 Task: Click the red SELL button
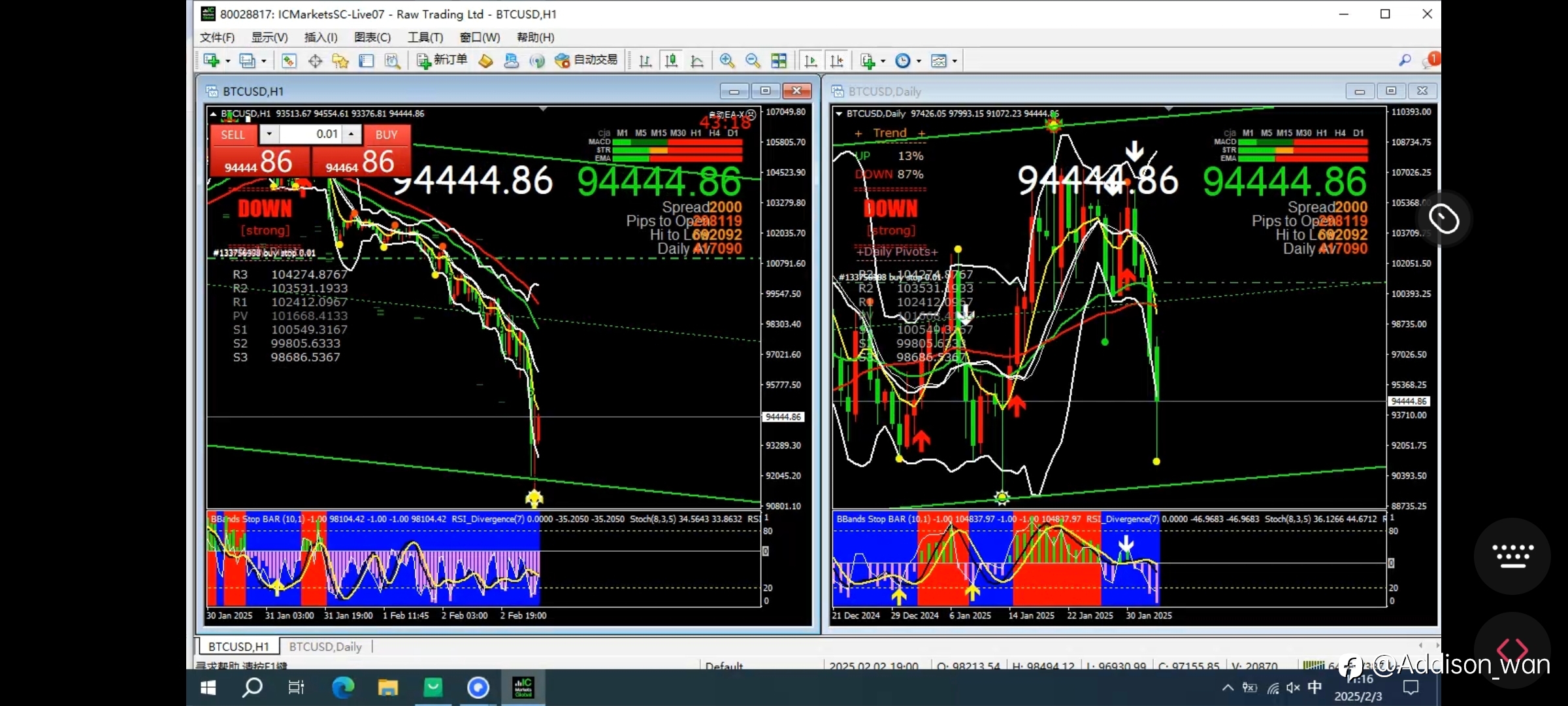tap(233, 135)
